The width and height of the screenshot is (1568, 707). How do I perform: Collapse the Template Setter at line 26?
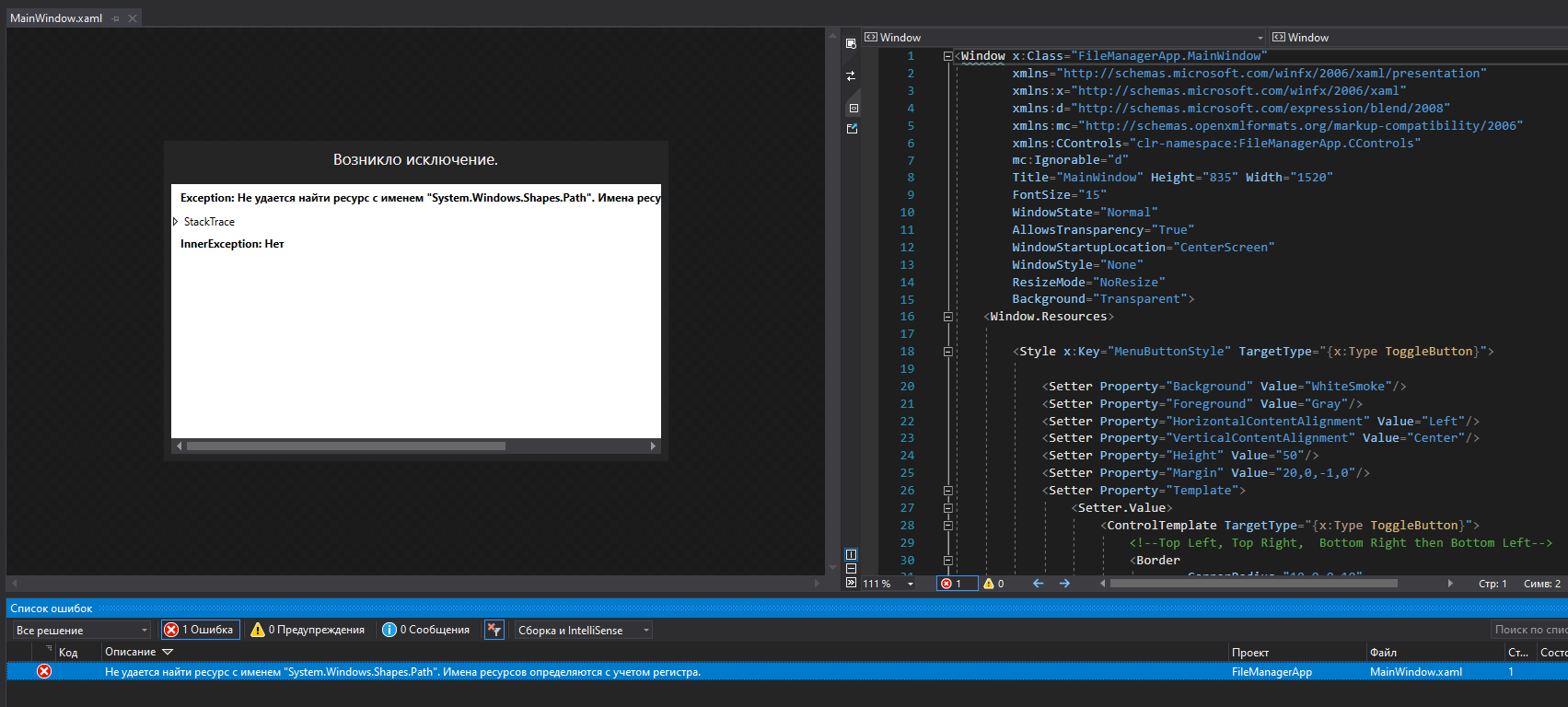(947, 491)
